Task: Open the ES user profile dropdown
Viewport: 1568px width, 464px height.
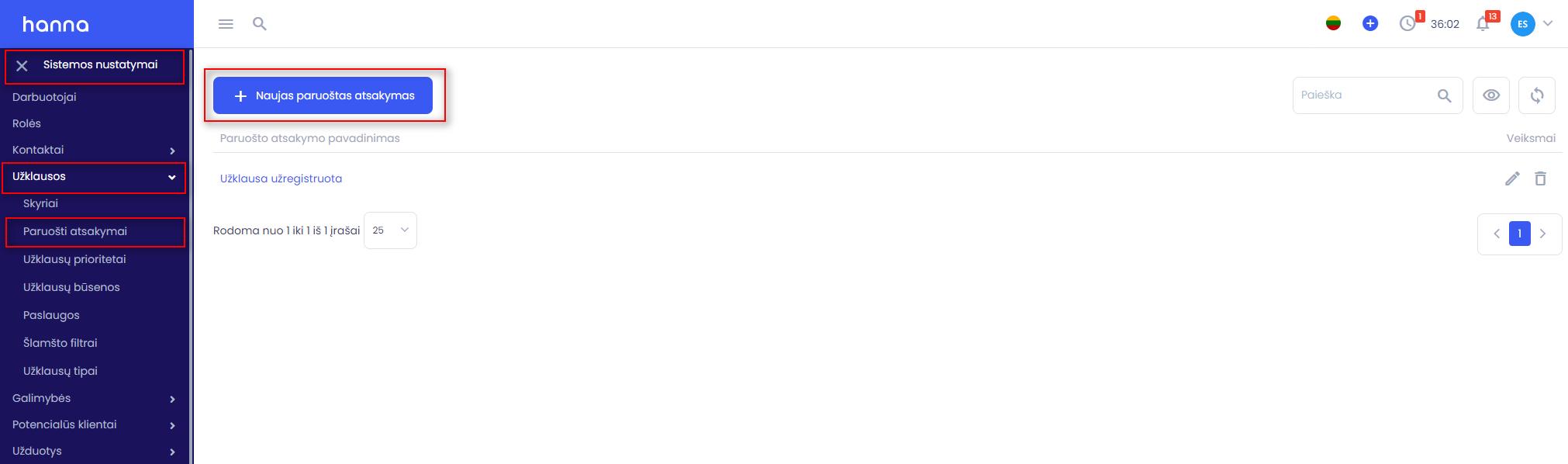Action: 1532,24
